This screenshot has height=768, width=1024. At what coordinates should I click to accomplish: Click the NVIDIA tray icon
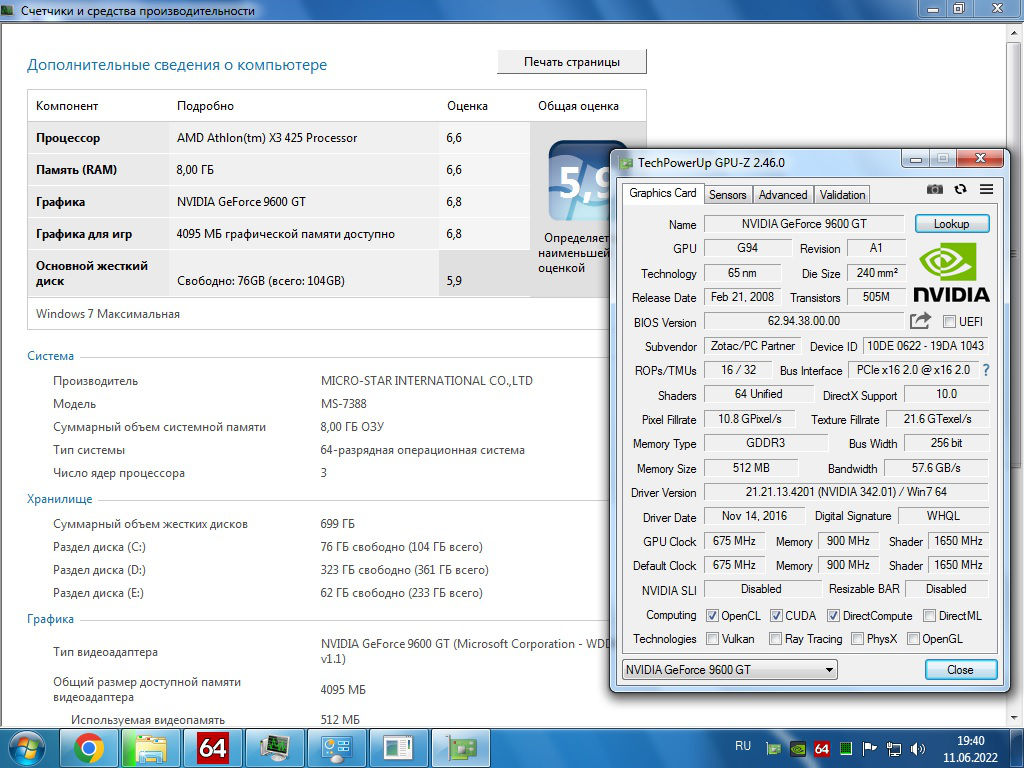pos(797,749)
